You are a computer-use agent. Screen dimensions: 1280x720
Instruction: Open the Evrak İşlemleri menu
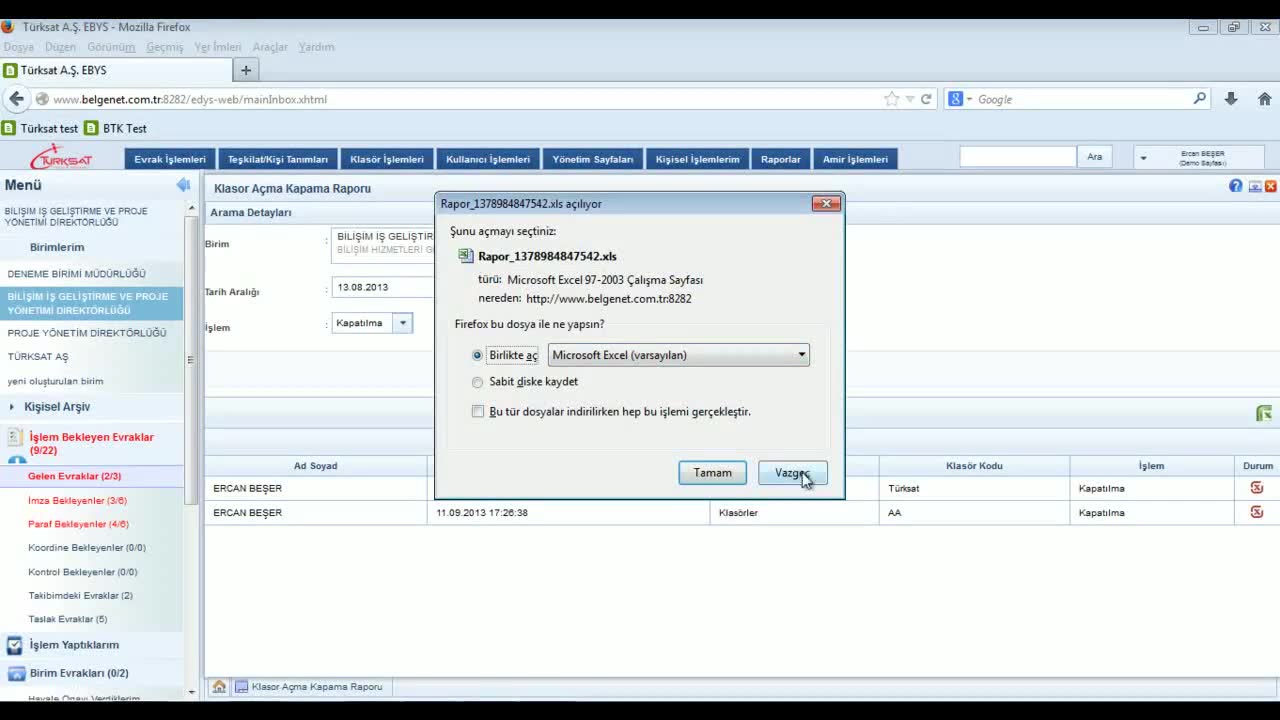tap(170, 159)
